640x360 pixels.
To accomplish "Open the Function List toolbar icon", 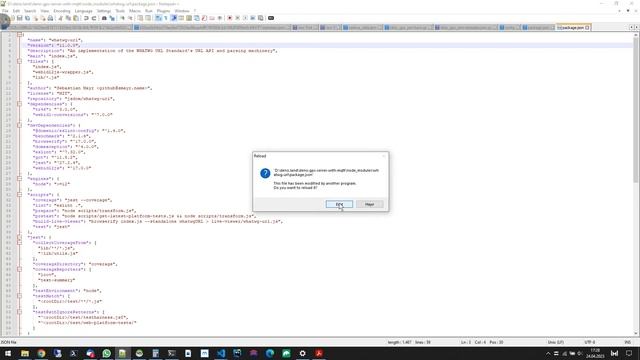I will point(204,18).
